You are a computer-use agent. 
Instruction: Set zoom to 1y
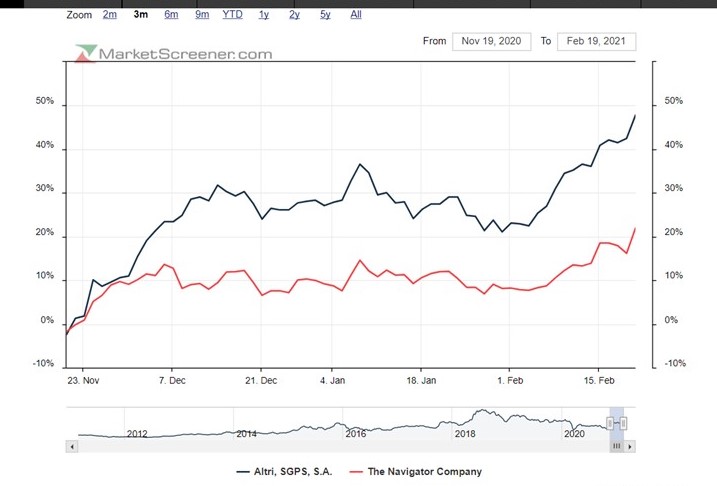(x=264, y=15)
